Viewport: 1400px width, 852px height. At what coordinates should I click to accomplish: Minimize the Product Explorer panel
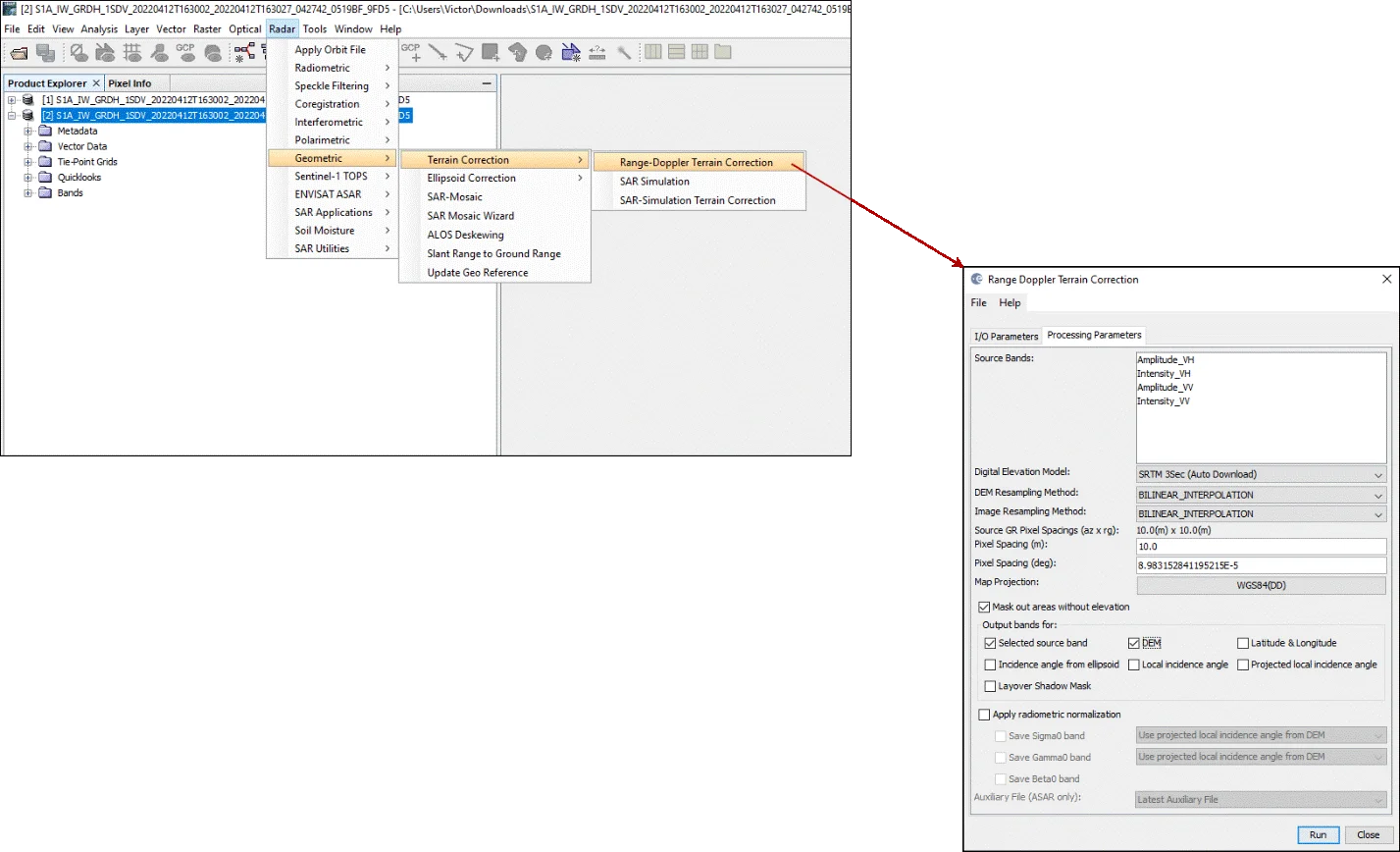click(487, 83)
